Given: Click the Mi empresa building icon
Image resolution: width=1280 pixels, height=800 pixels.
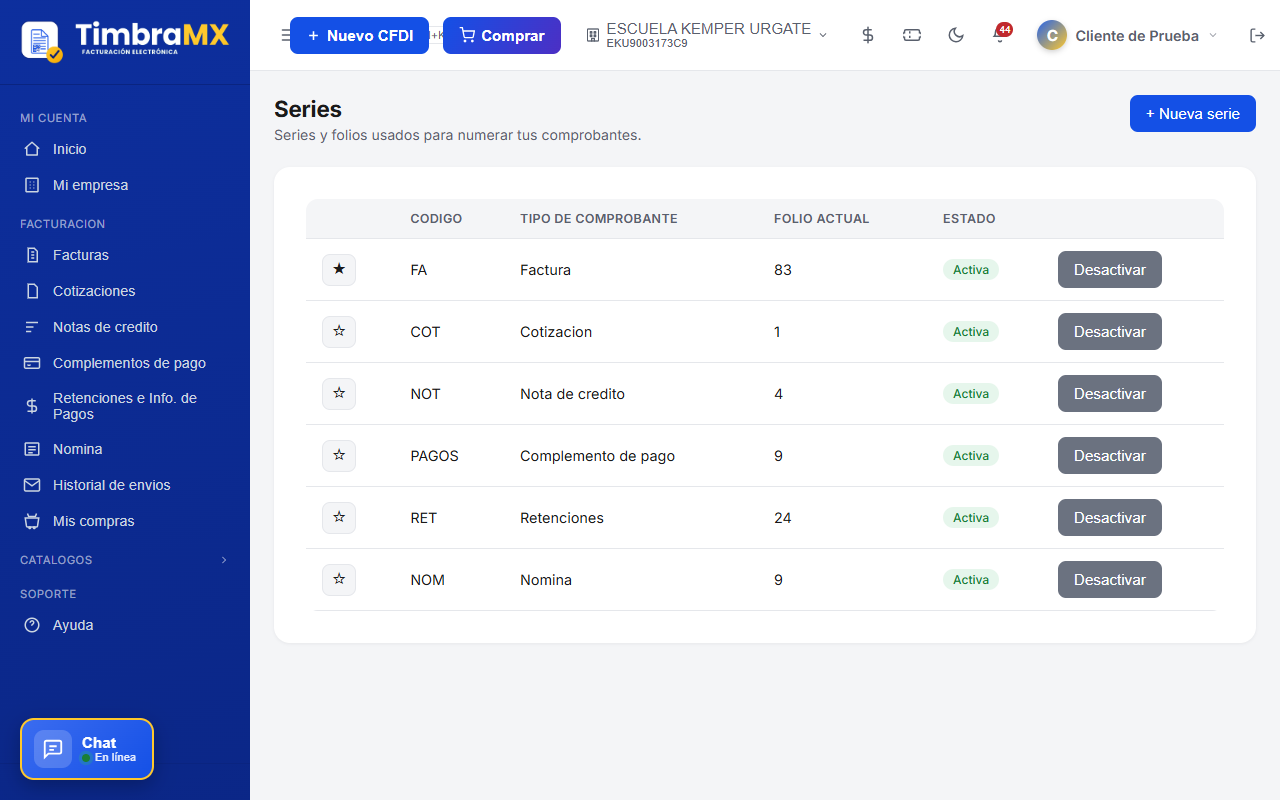Looking at the screenshot, I should click(x=32, y=185).
